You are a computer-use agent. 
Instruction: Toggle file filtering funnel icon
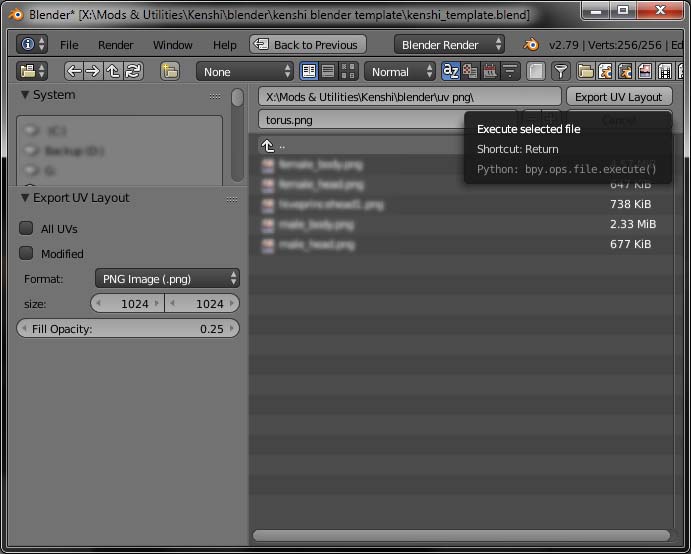tap(561, 71)
